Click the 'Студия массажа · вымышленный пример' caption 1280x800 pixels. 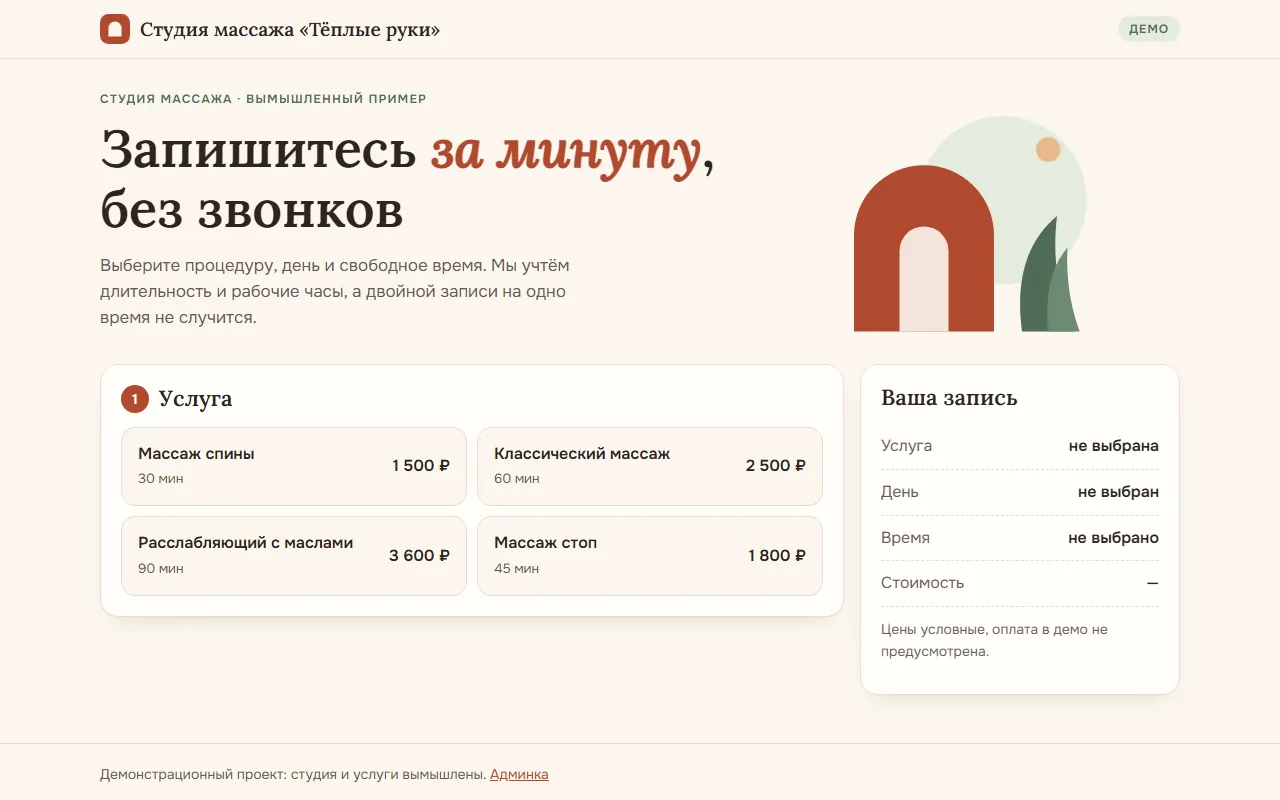(x=263, y=99)
